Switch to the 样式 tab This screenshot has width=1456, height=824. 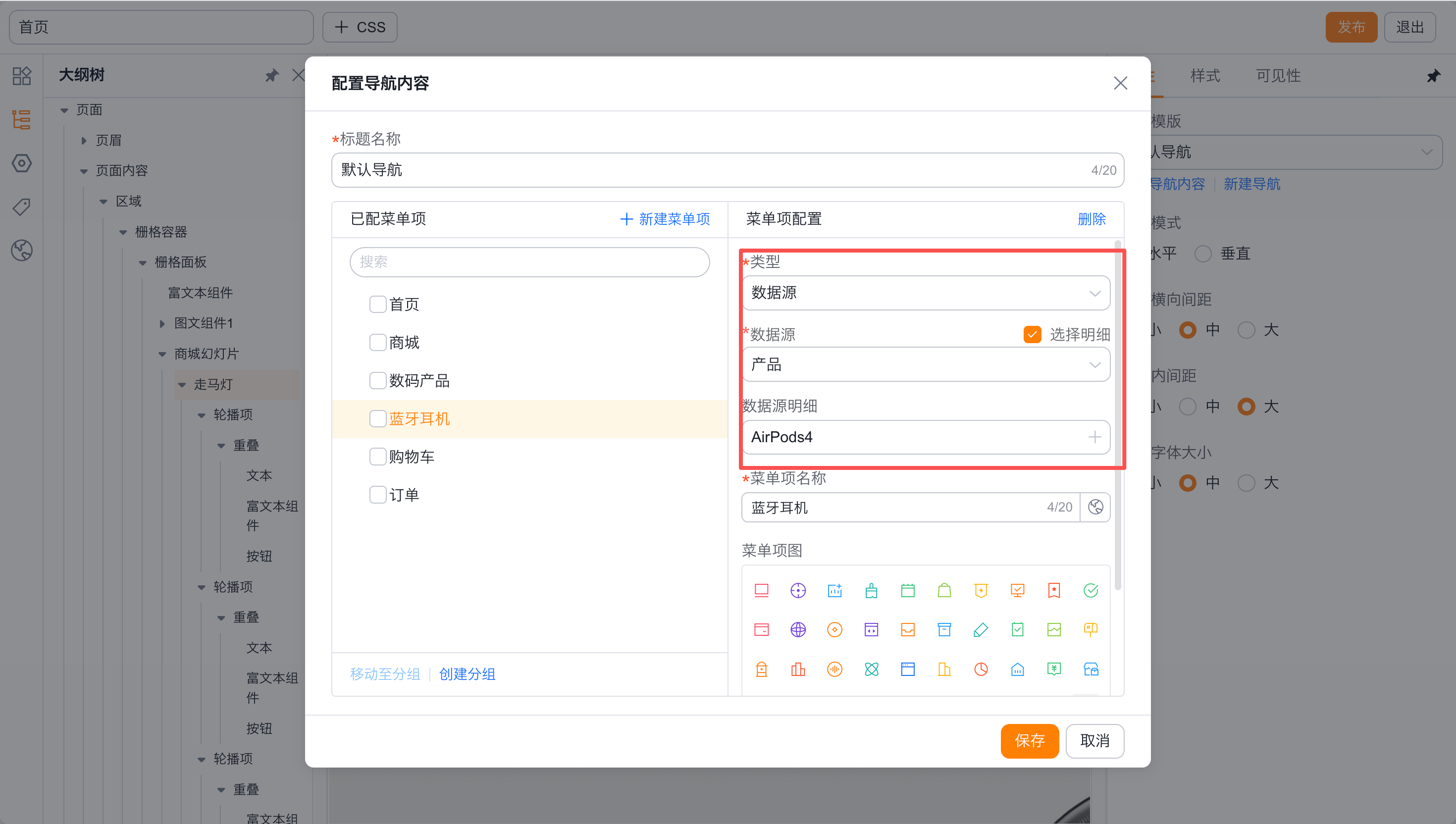point(1205,75)
